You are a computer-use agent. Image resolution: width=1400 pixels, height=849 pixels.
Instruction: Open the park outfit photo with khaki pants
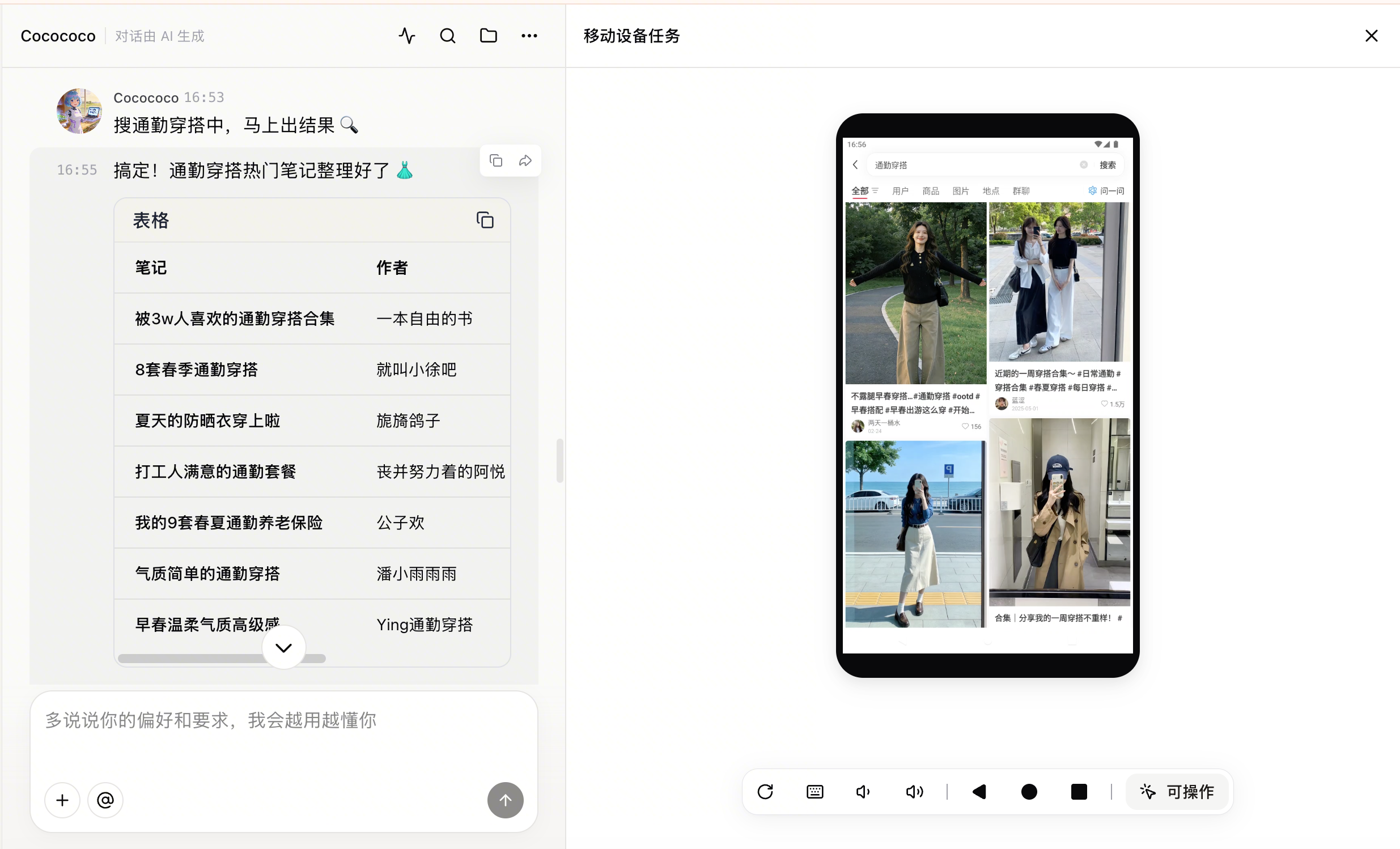tap(915, 293)
